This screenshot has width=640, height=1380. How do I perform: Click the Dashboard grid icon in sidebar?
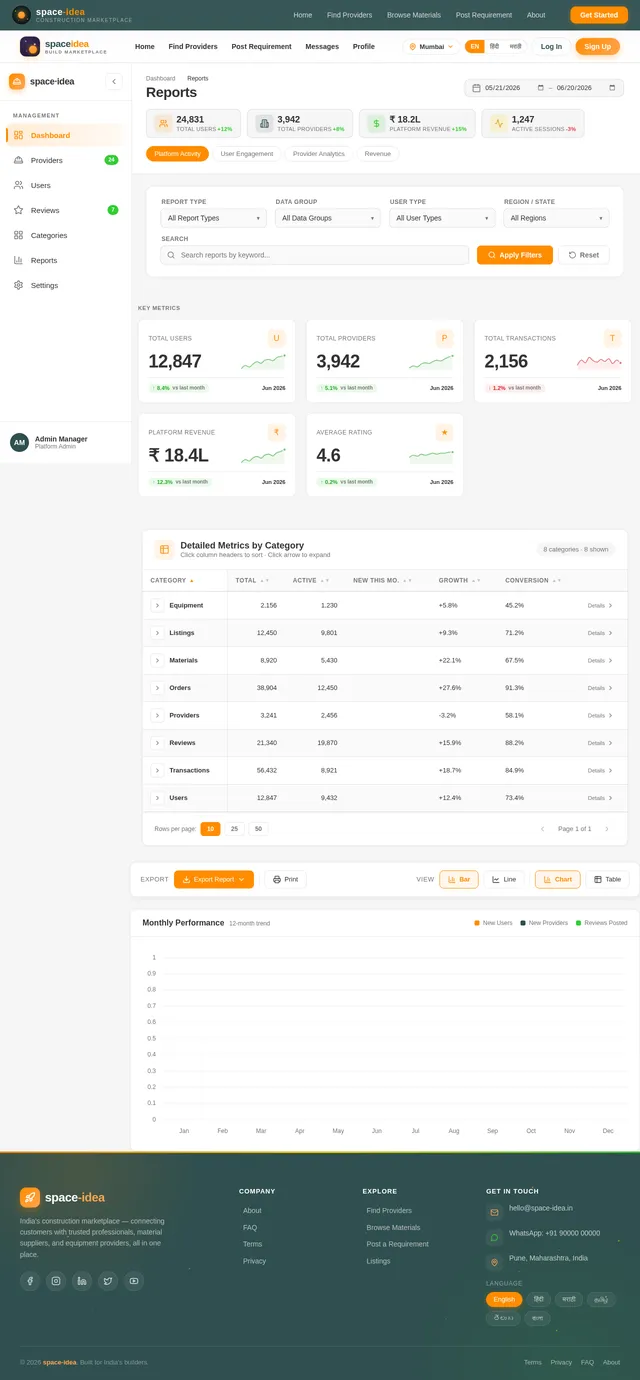point(18,135)
